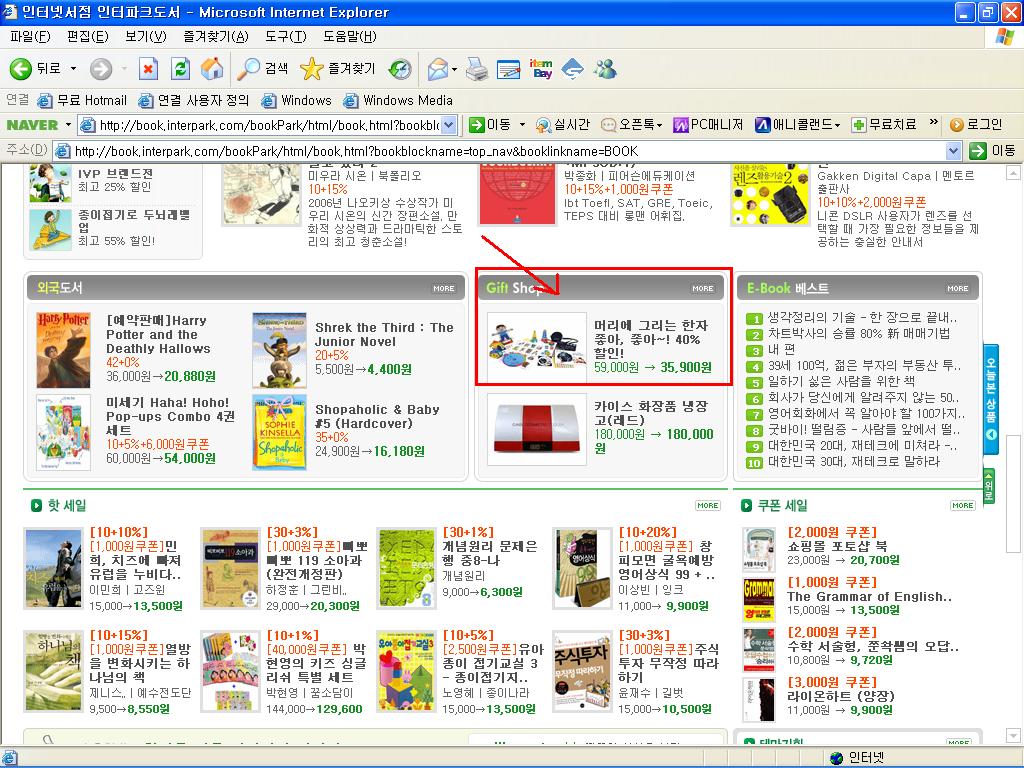Open the 검색 search pane
Image resolution: width=1024 pixels, height=768 pixels.
263,69
